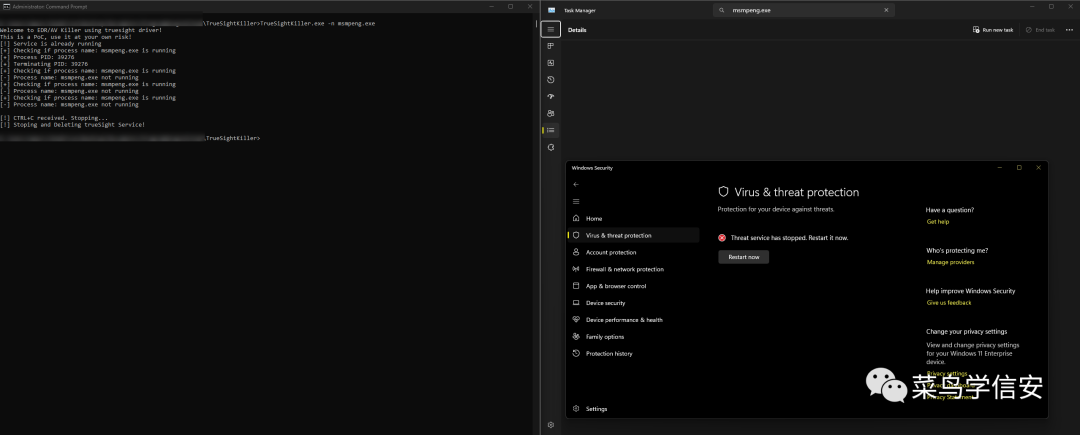Open the Users page in Task Manager
This screenshot has width=1080, height=435.
point(550,114)
